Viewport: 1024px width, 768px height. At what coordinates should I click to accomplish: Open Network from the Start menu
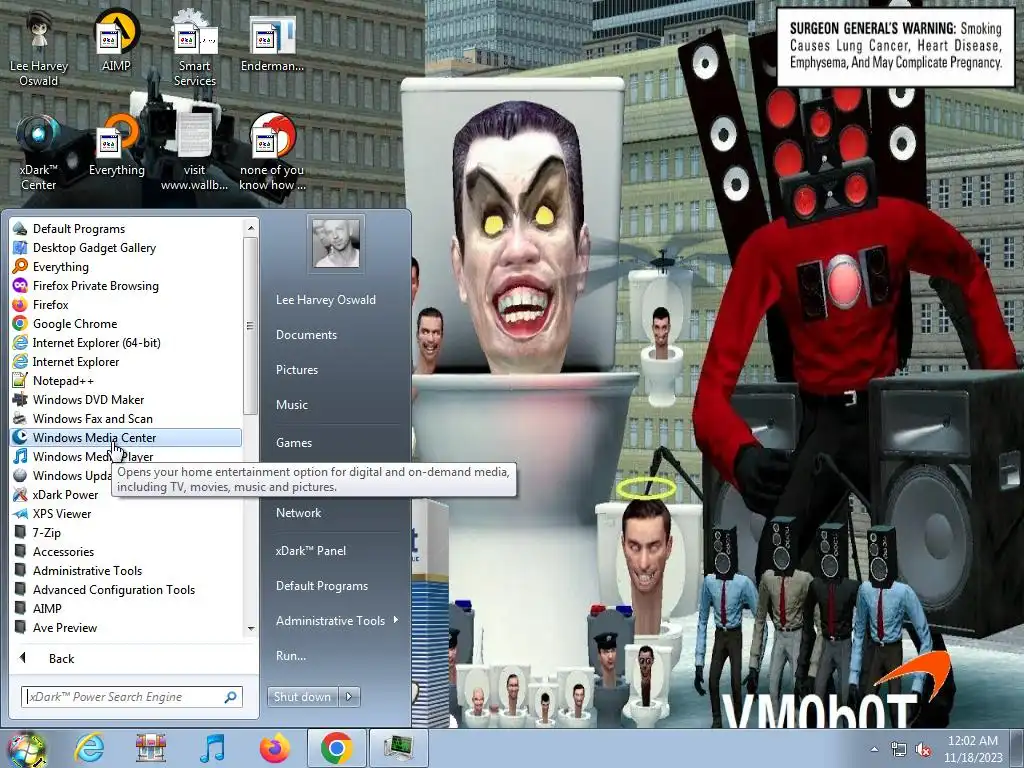point(298,513)
